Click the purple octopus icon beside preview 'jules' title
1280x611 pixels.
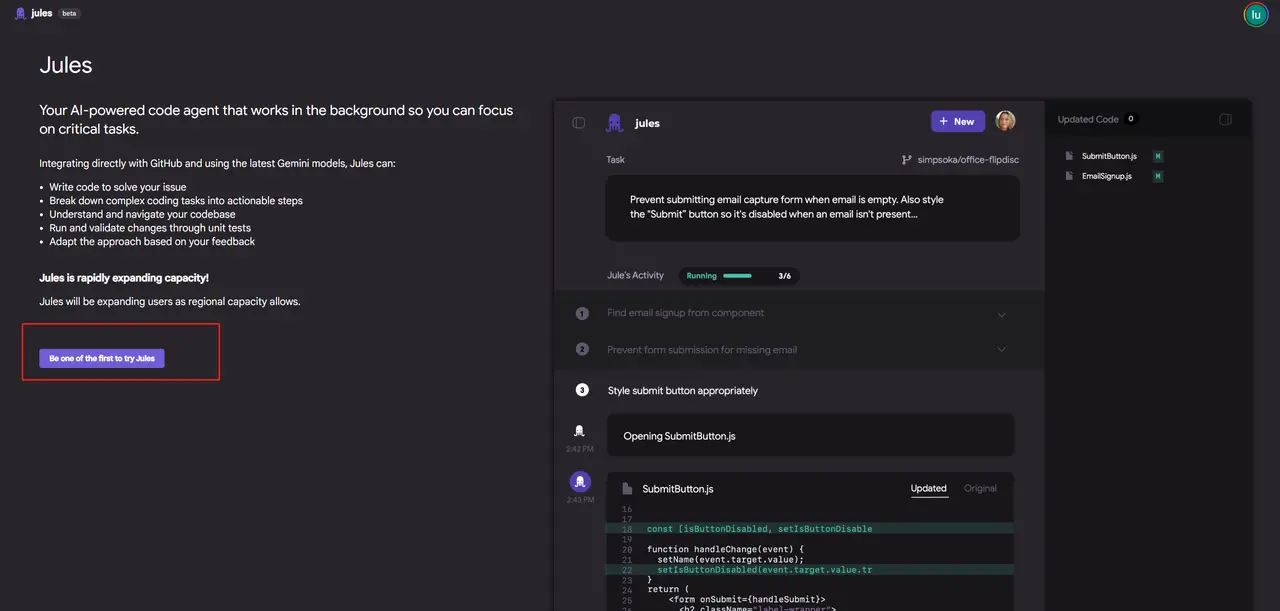614,122
